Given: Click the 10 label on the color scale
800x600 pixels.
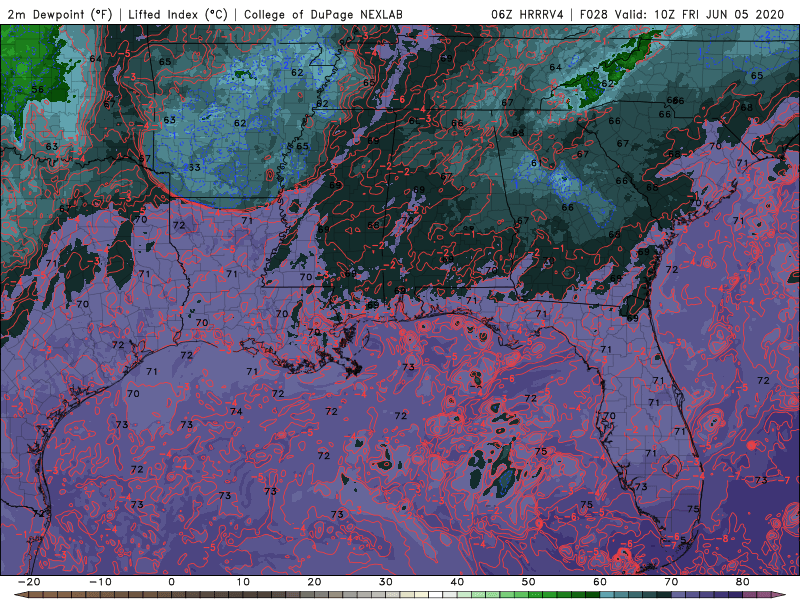Looking at the screenshot, I should pyautogui.click(x=243, y=582).
